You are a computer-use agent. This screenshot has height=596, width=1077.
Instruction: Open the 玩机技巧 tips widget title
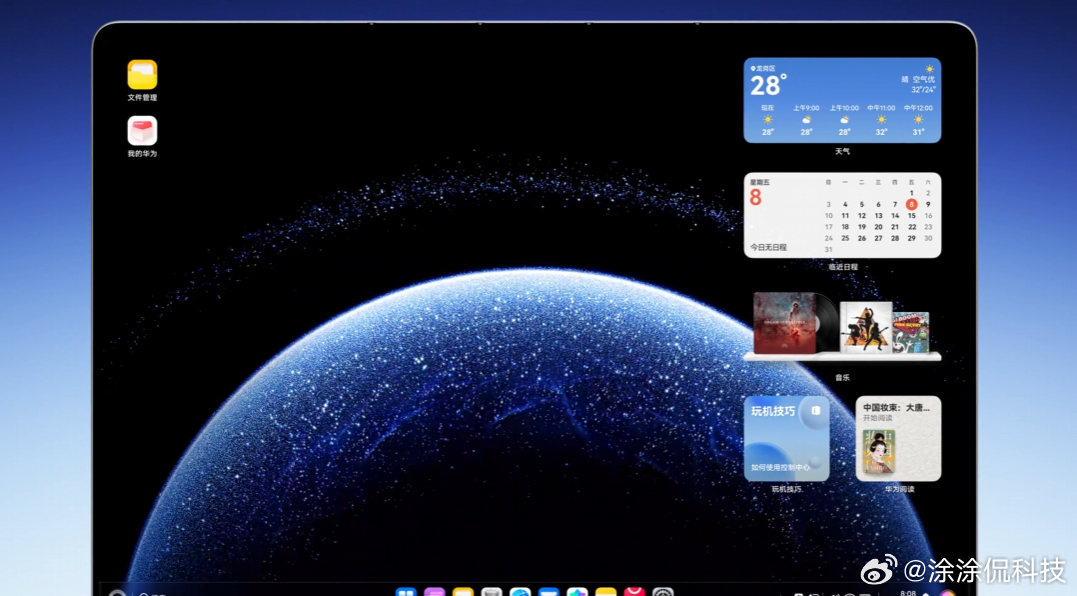coord(773,411)
